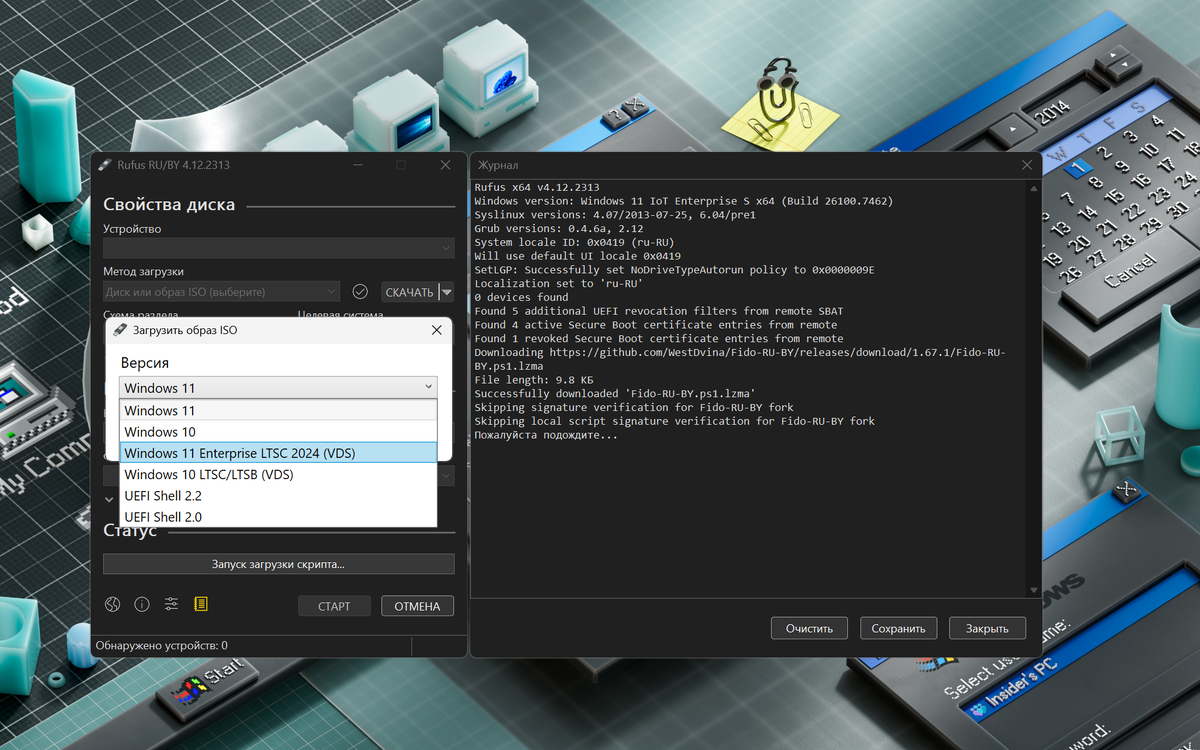The height and width of the screenshot is (750, 1200).
Task: Click 'Обнаружено устройств: 0' status text
Action: [162, 645]
